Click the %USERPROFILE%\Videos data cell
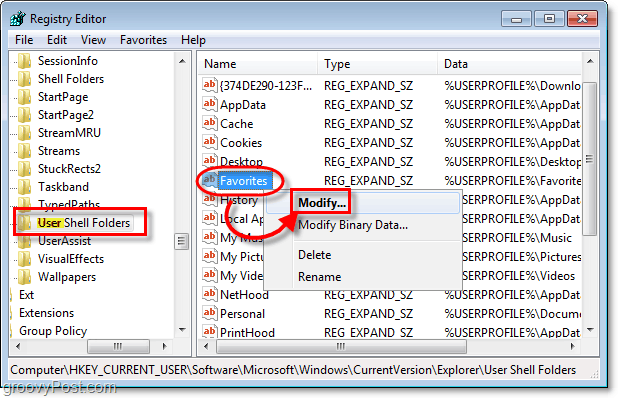Viewport: 618px width, 398px height. pyautogui.click(x=518, y=276)
